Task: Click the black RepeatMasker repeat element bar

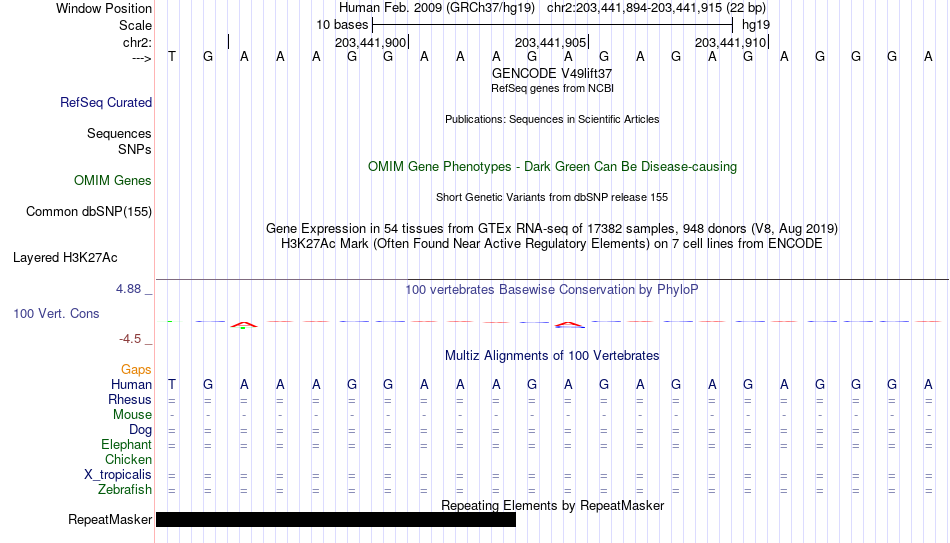Action: tap(336, 519)
